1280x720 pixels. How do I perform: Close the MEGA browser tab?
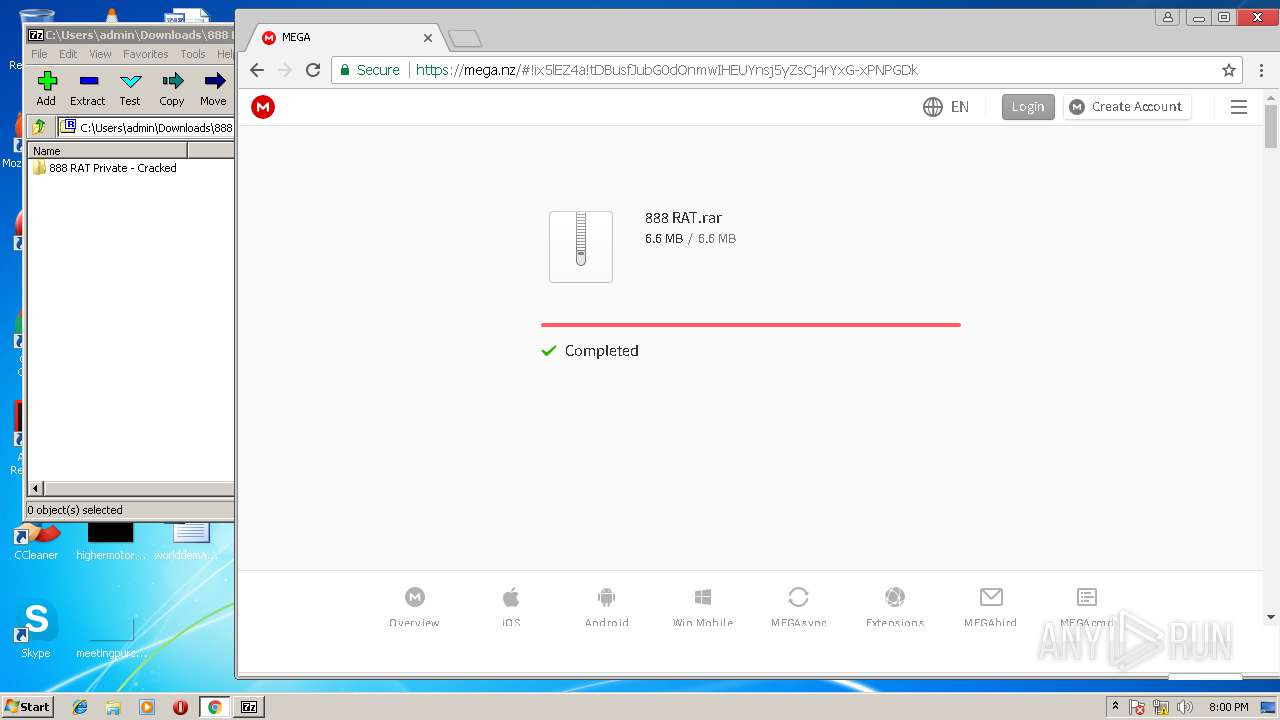(428, 38)
